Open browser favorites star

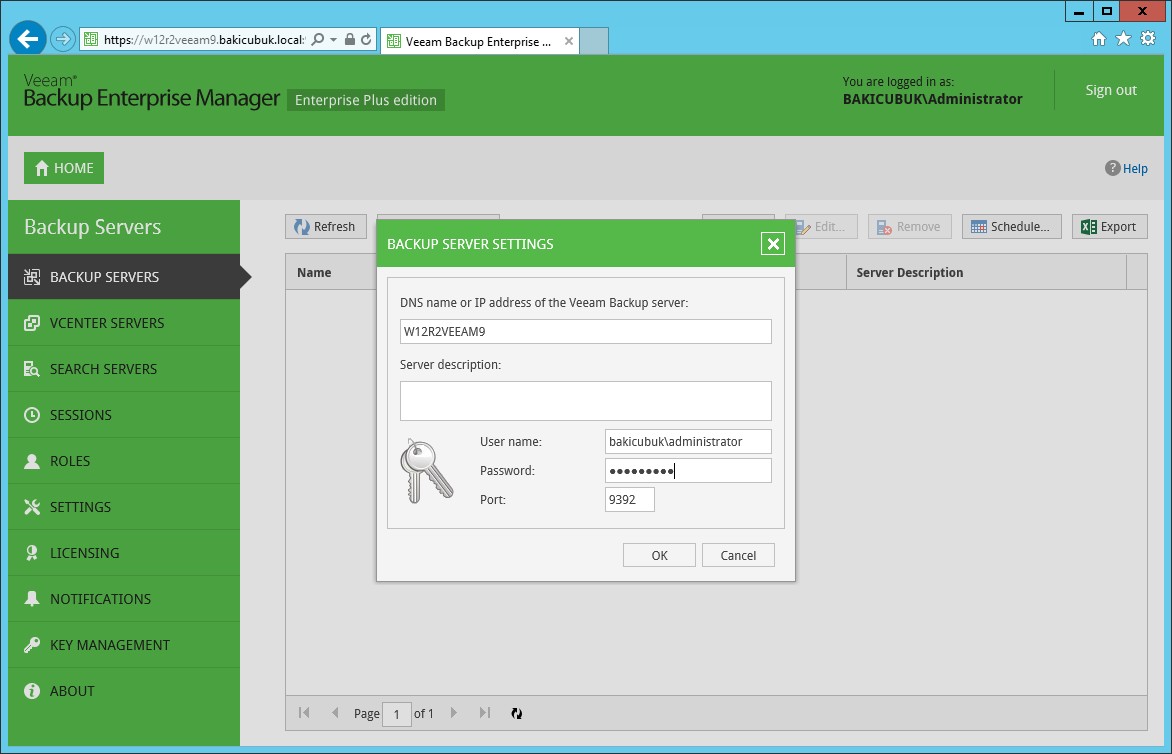[x=1123, y=39]
